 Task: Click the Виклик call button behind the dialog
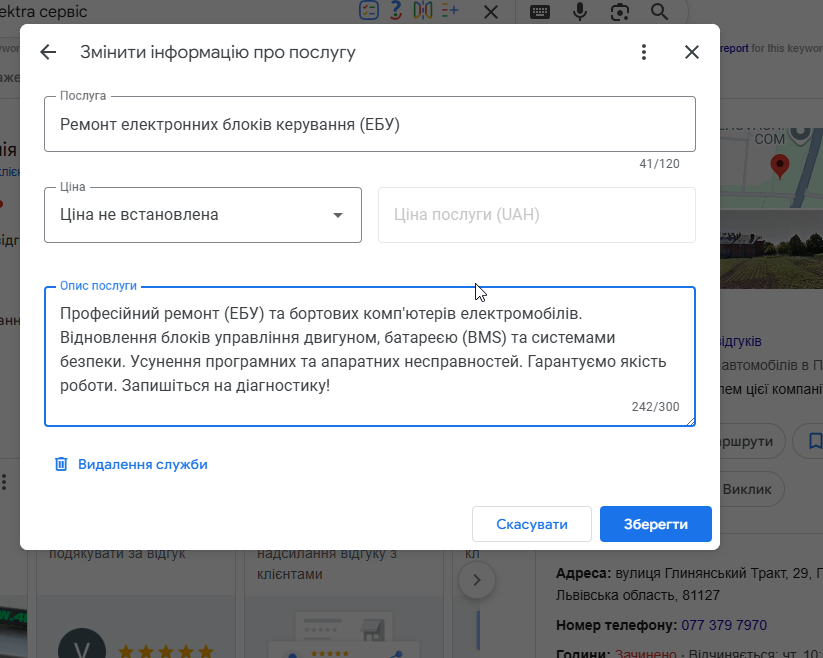[x=751, y=489]
